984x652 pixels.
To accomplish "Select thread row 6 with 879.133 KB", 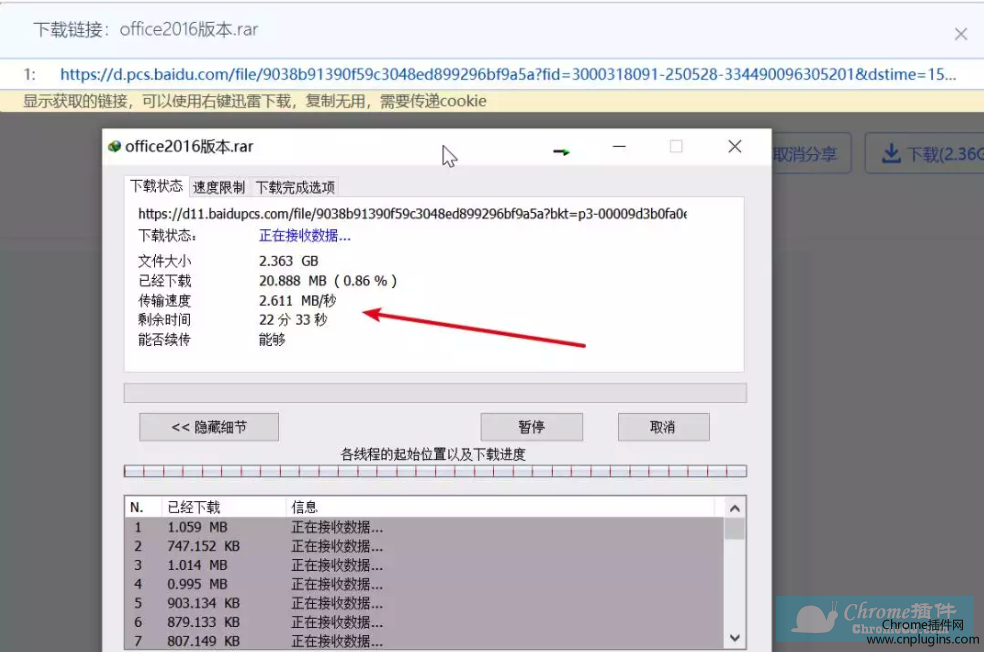I will pos(424,622).
